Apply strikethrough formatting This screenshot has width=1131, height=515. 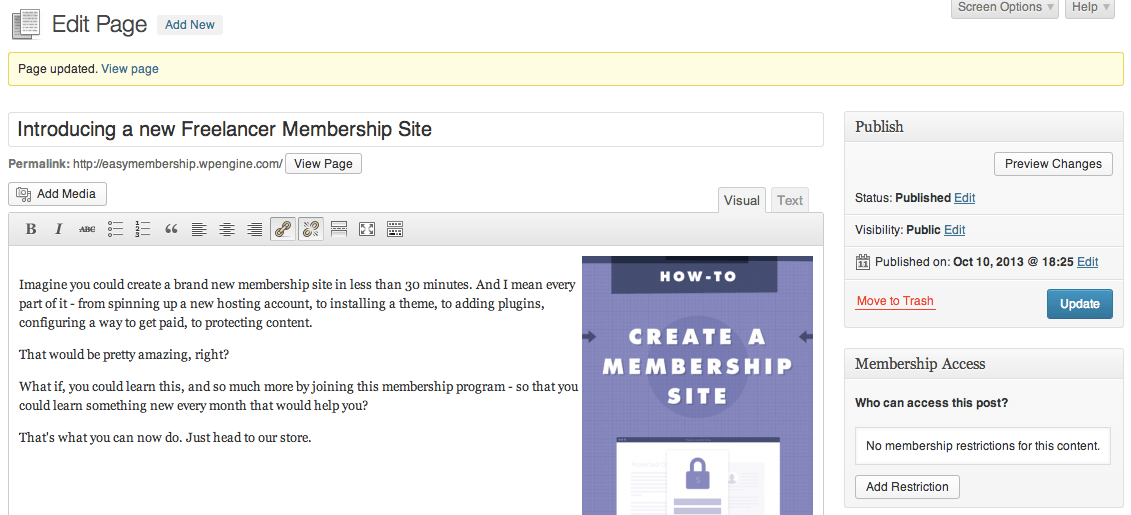point(87,229)
